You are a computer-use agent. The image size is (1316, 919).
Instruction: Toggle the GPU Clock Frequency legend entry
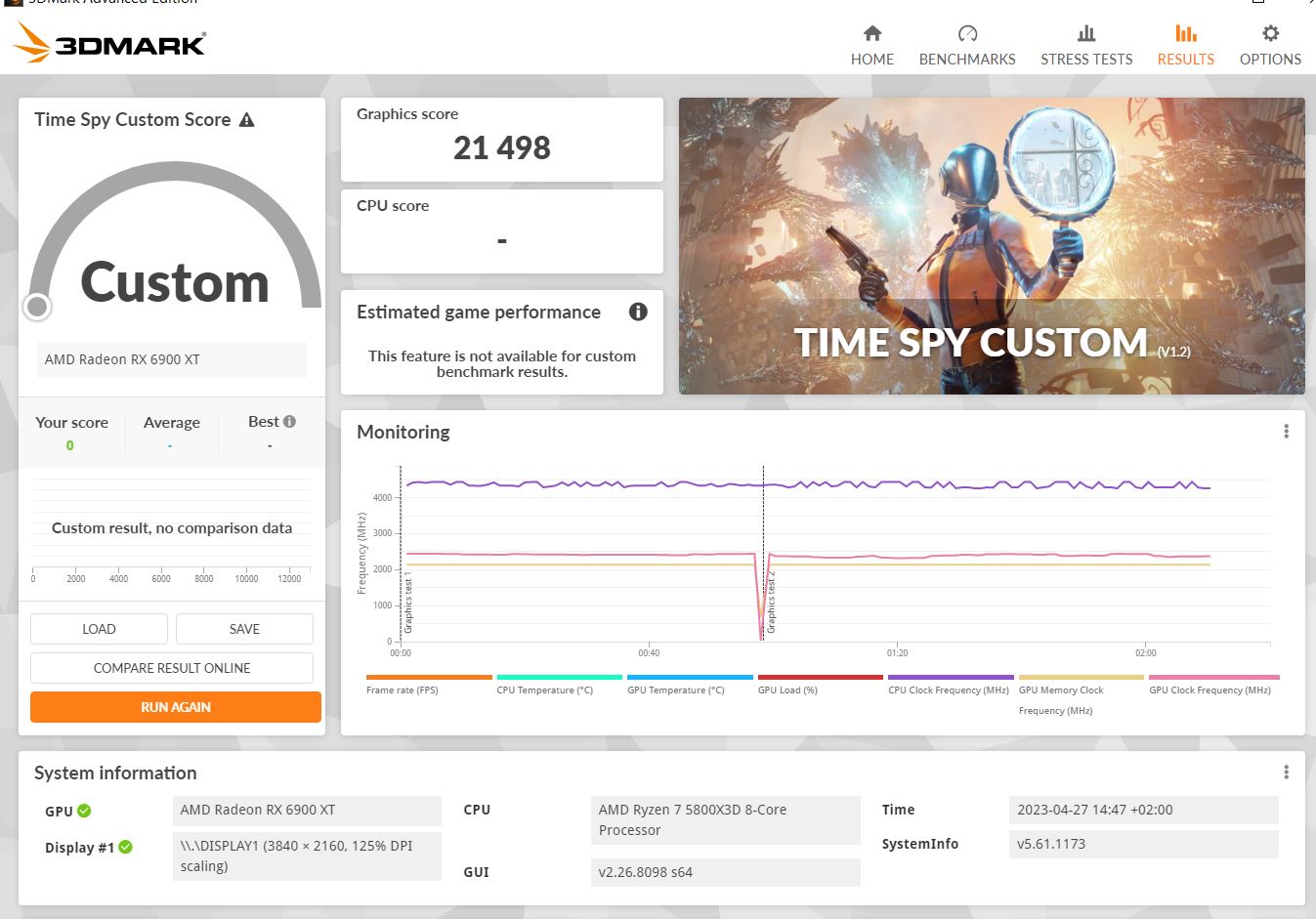1213,684
